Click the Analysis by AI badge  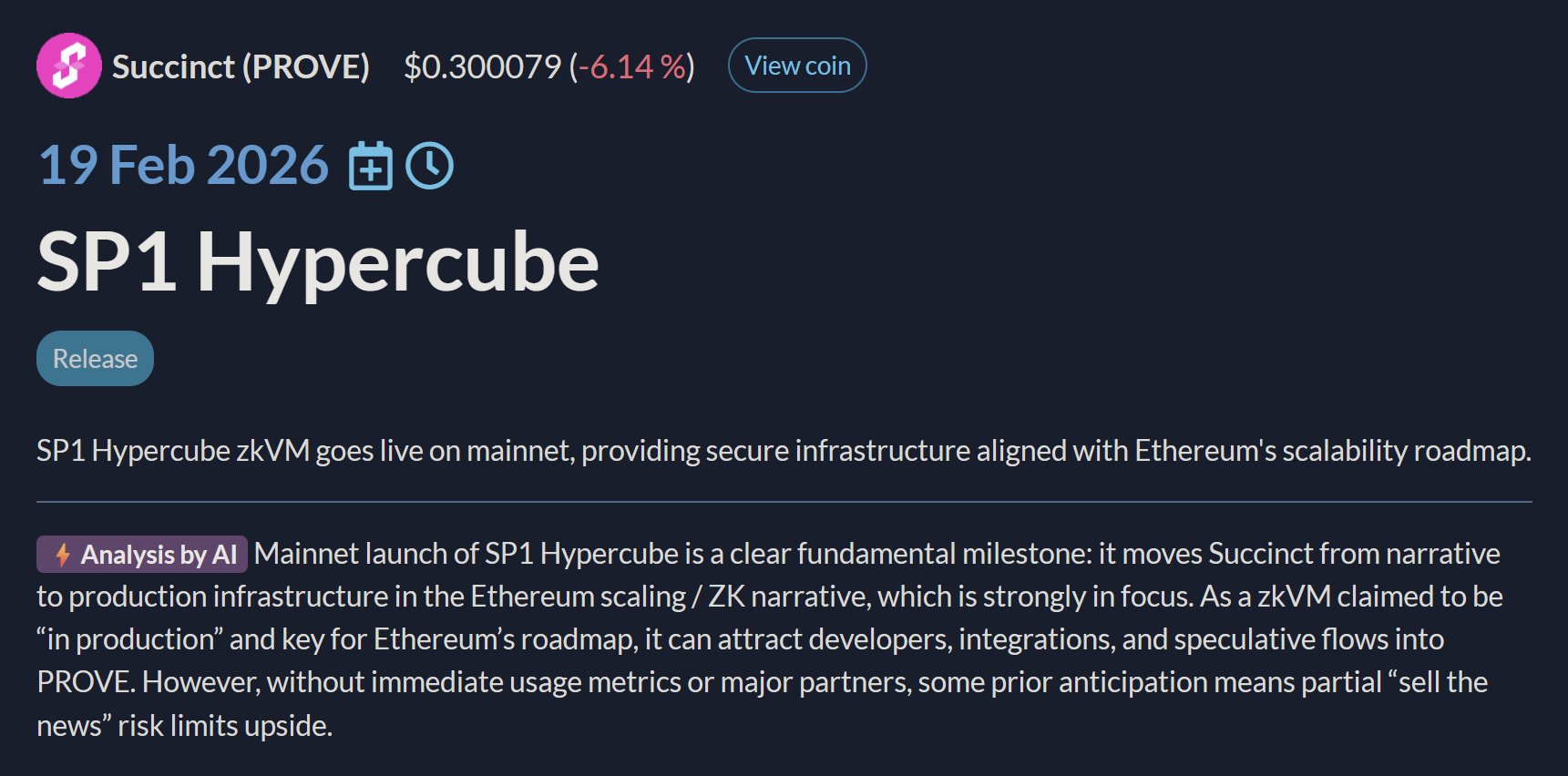point(143,554)
